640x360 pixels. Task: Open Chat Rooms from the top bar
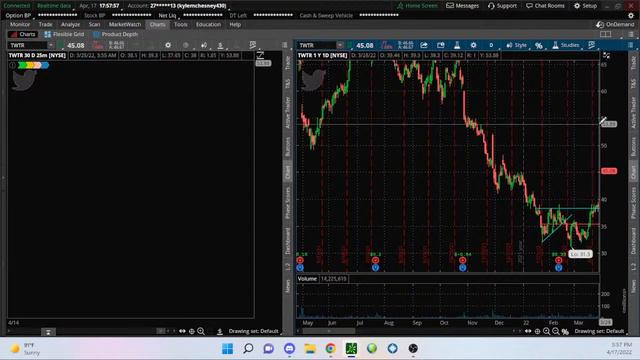tap(545, 6)
